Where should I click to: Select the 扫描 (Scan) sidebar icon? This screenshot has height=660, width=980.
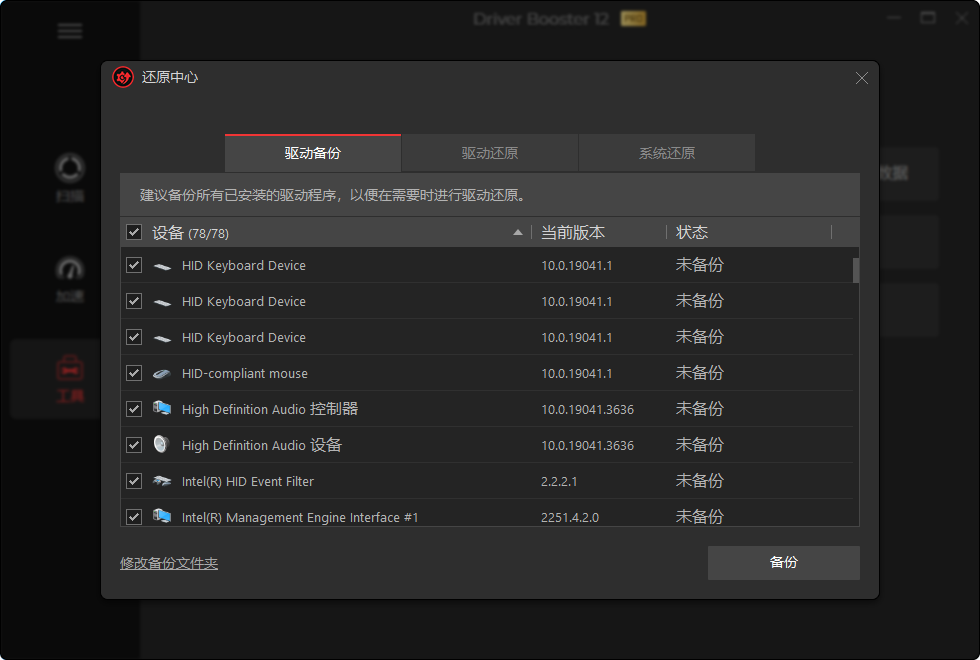[70, 168]
